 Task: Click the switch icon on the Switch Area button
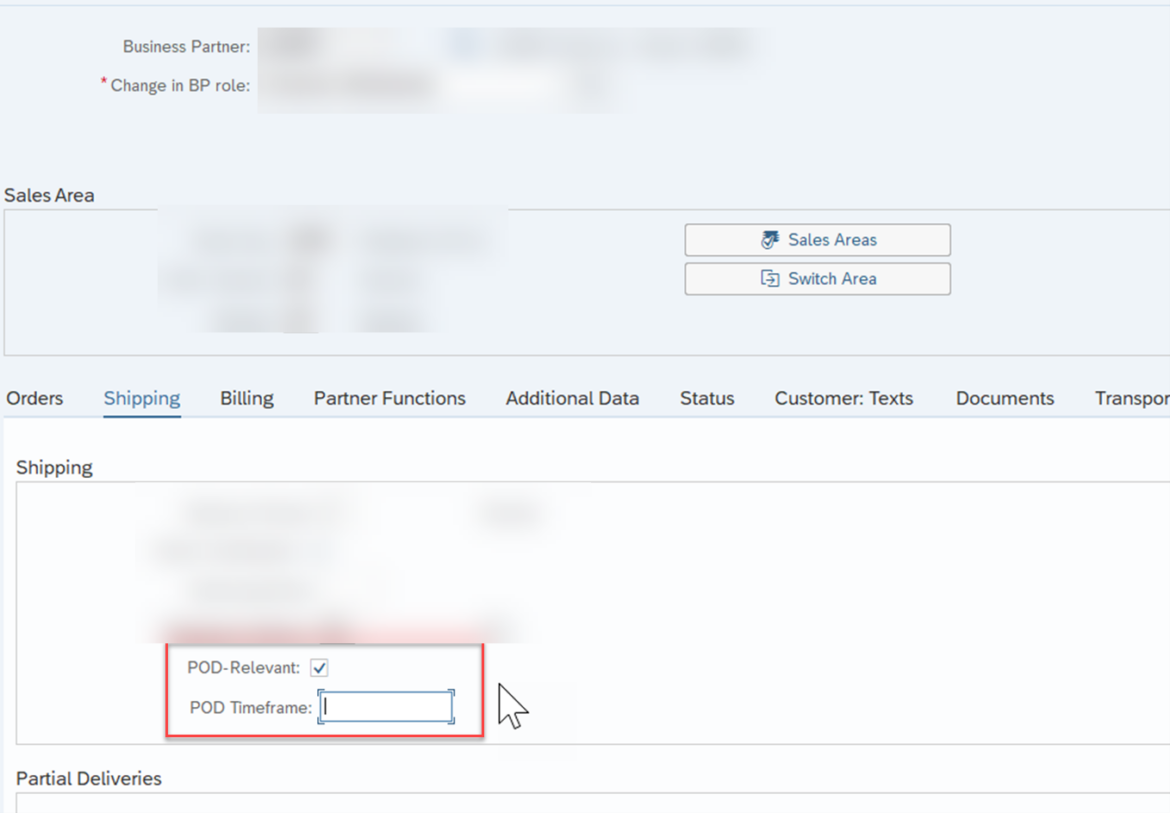pos(770,279)
